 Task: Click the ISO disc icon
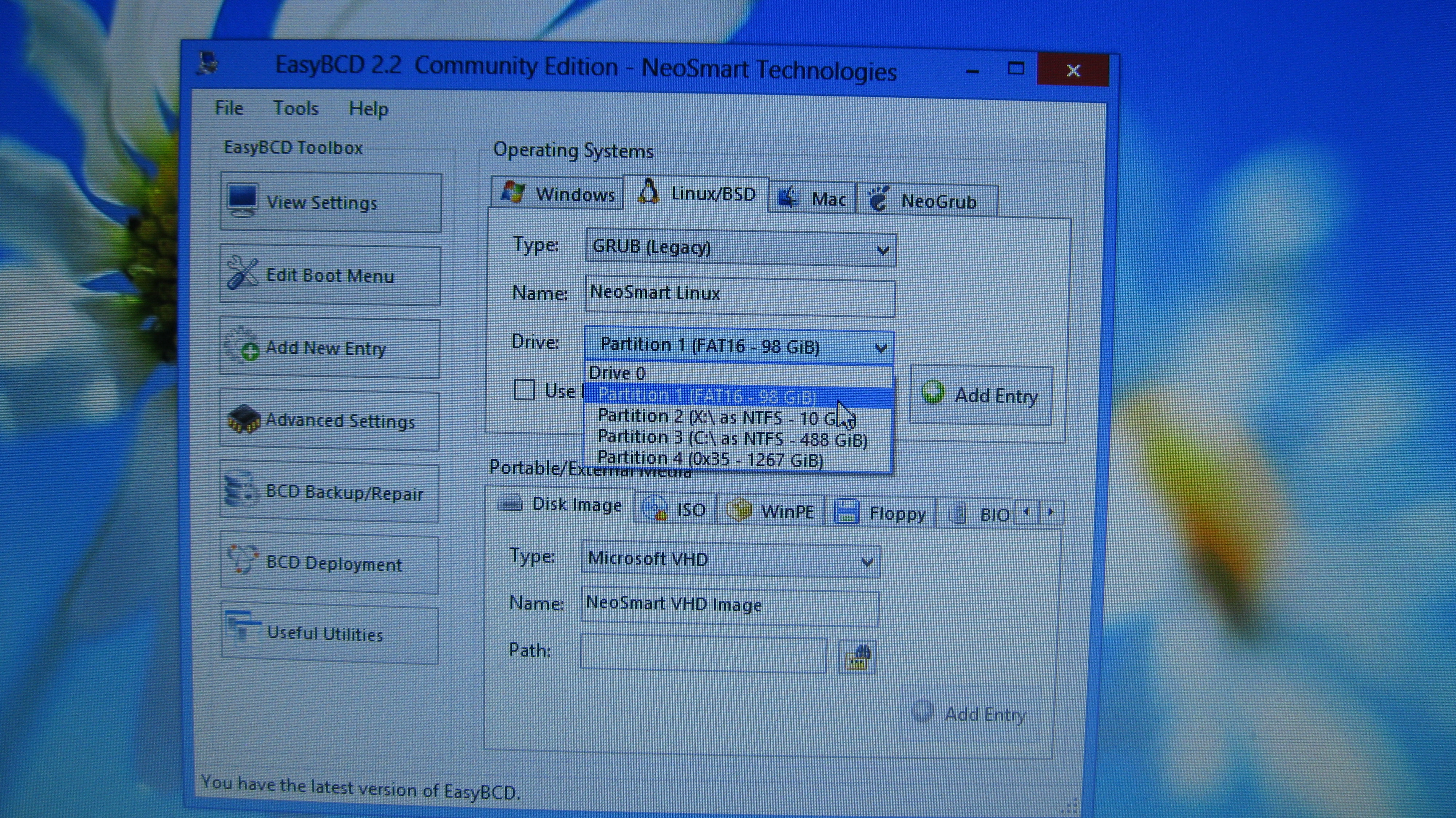[x=655, y=508]
